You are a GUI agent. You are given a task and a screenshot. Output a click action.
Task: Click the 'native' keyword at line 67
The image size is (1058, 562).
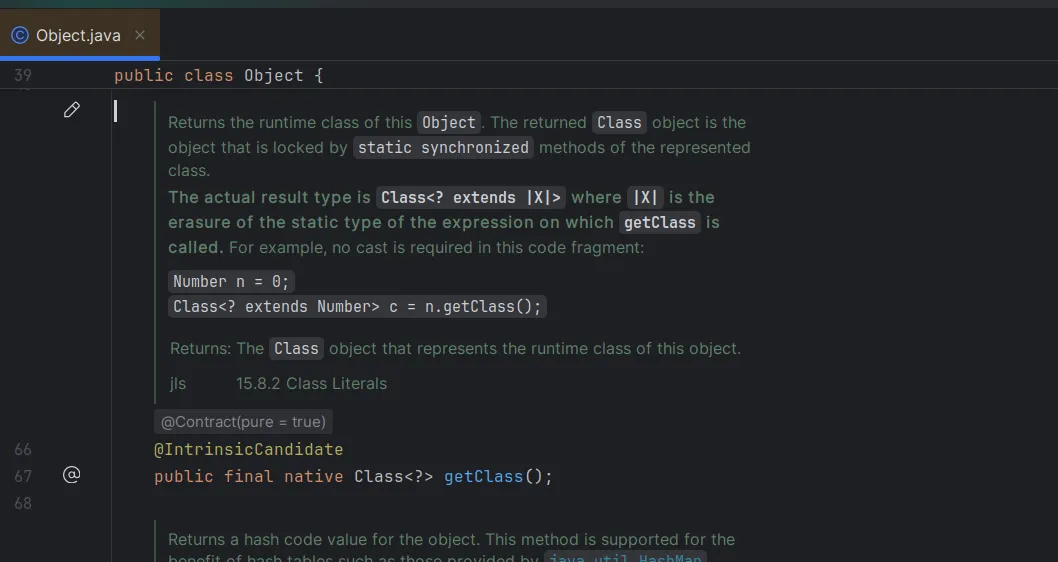point(314,476)
